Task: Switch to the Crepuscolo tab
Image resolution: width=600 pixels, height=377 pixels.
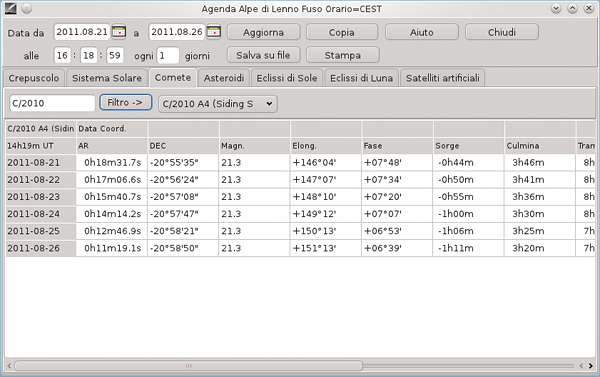Action: pos(34,78)
